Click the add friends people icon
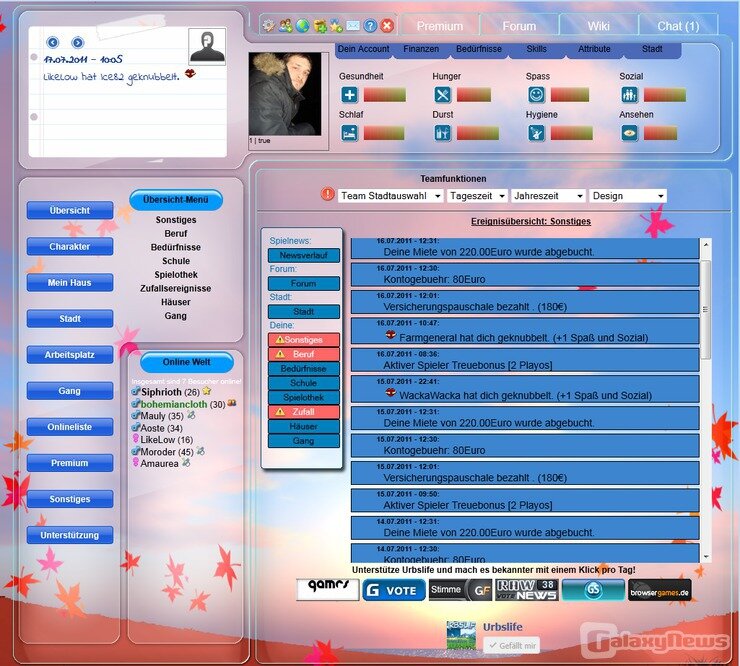 tap(286, 25)
